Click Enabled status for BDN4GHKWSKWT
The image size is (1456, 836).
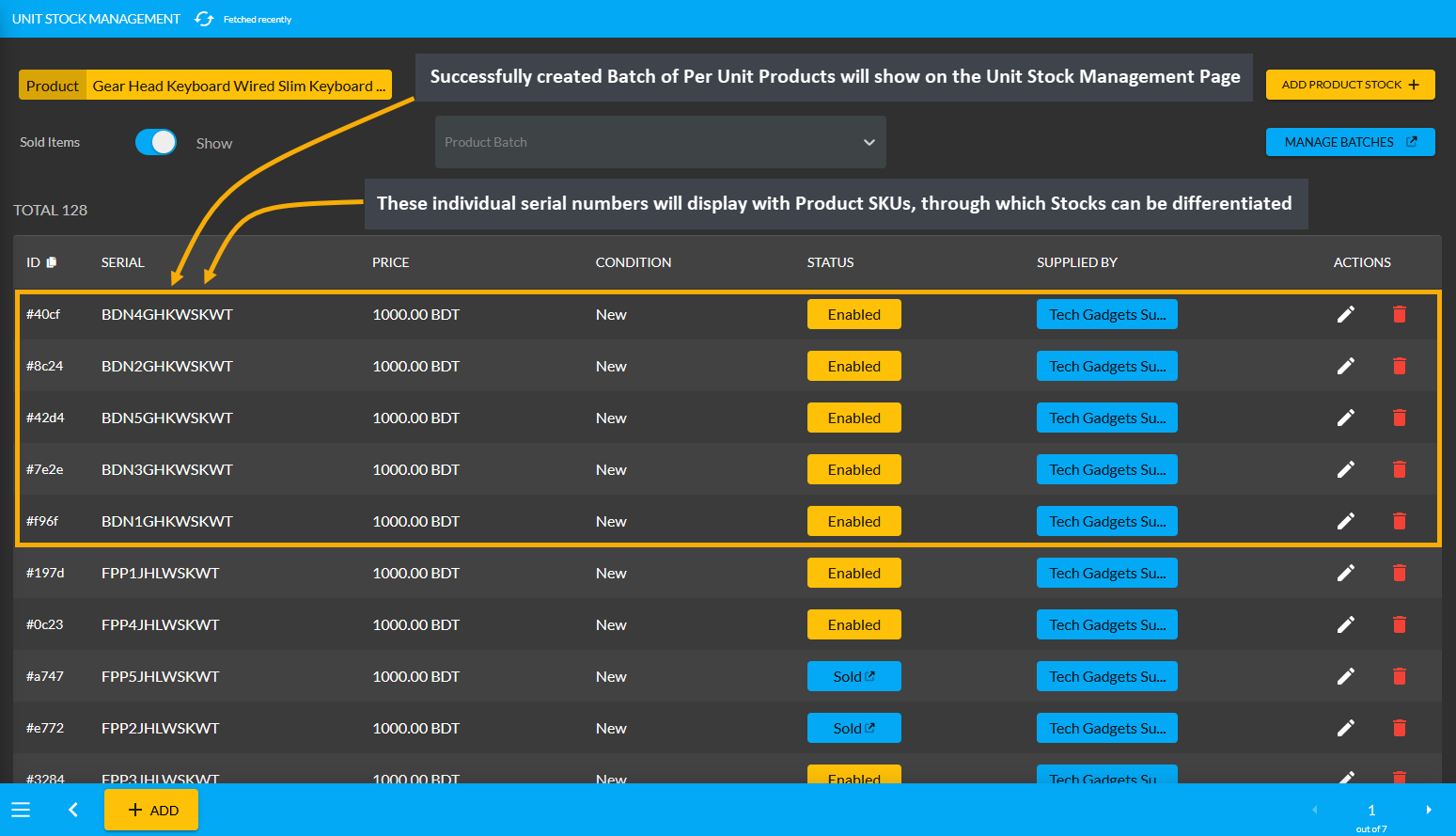tap(853, 314)
